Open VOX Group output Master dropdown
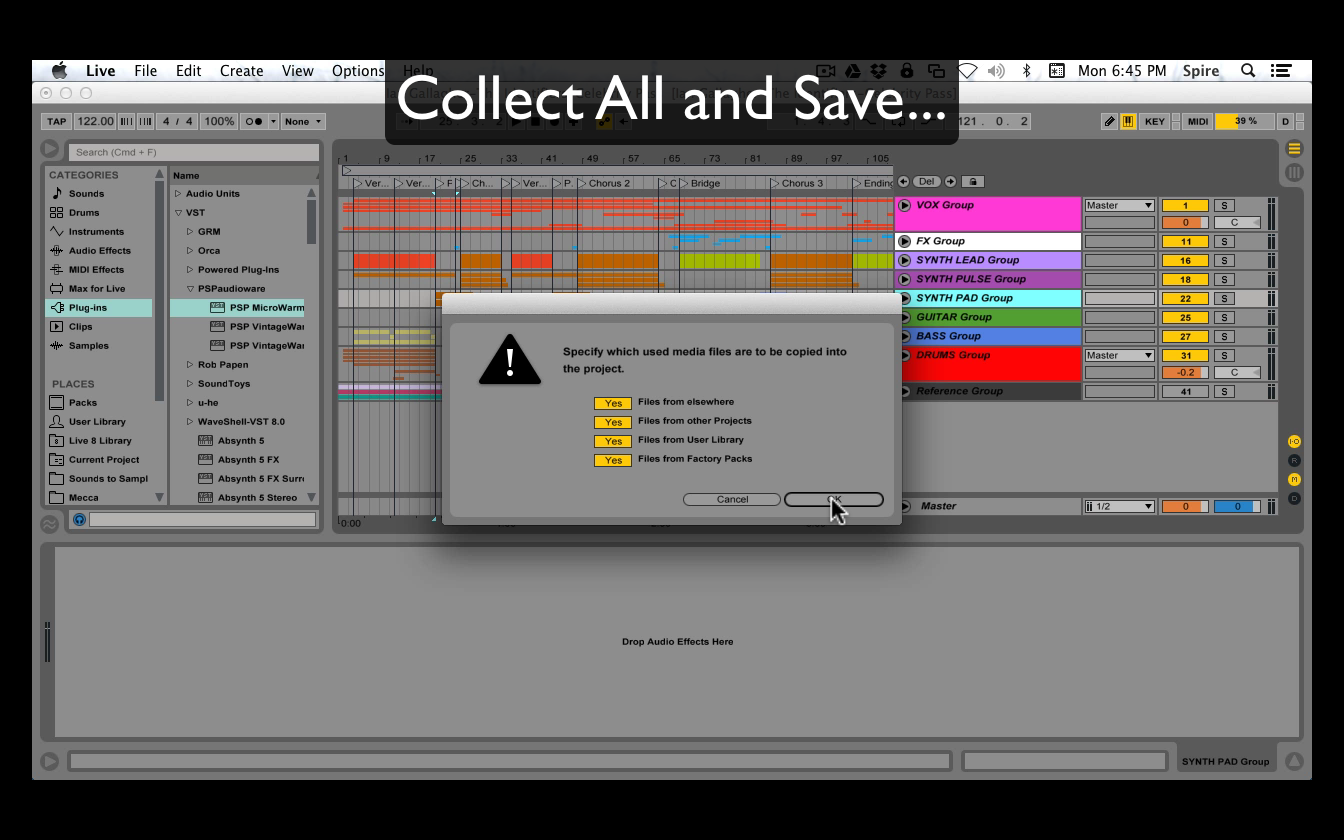The height and width of the screenshot is (840, 1344). click(x=1119, y=206)
